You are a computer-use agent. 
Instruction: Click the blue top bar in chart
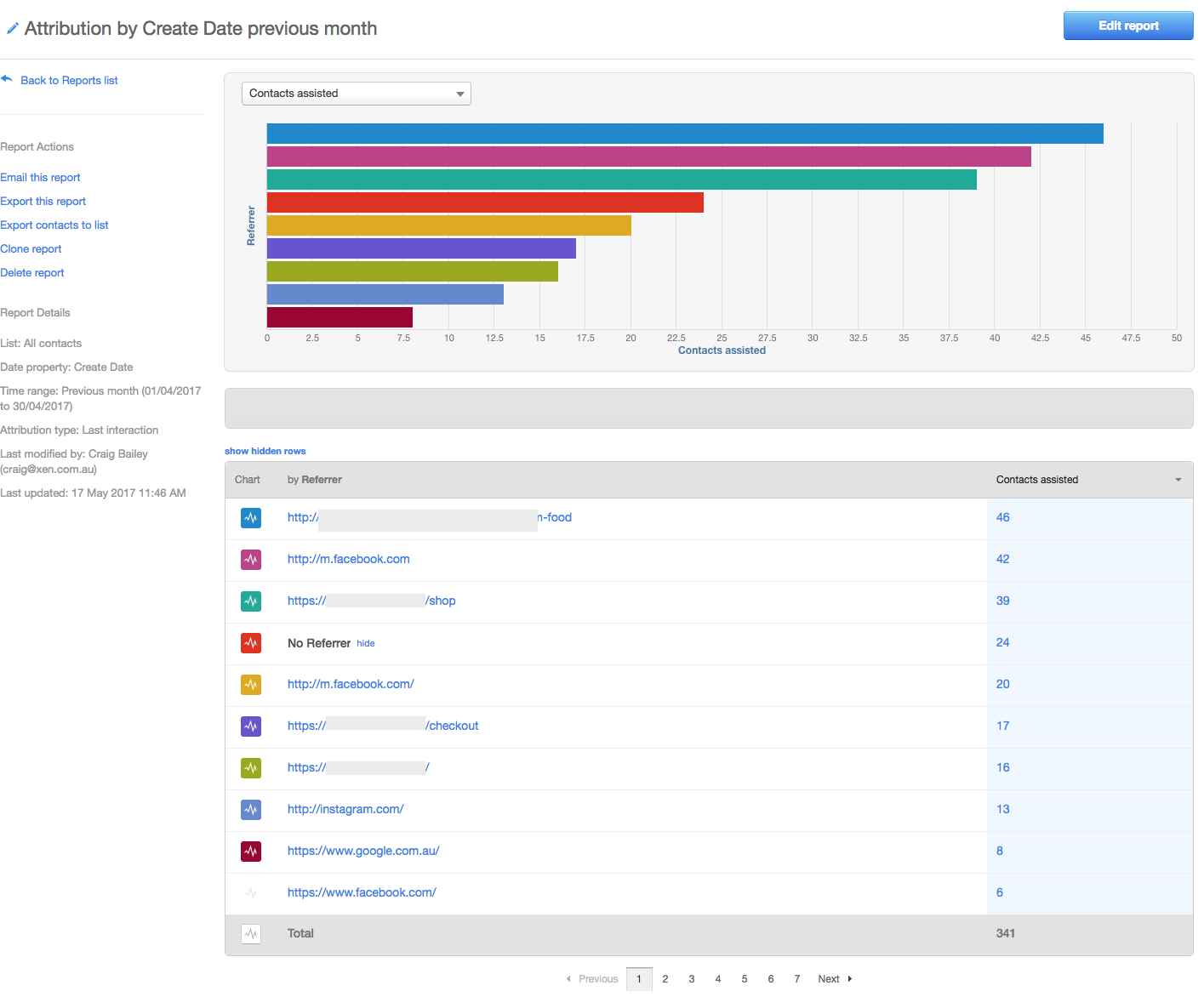pyautogui.click(x=685, y=134)
